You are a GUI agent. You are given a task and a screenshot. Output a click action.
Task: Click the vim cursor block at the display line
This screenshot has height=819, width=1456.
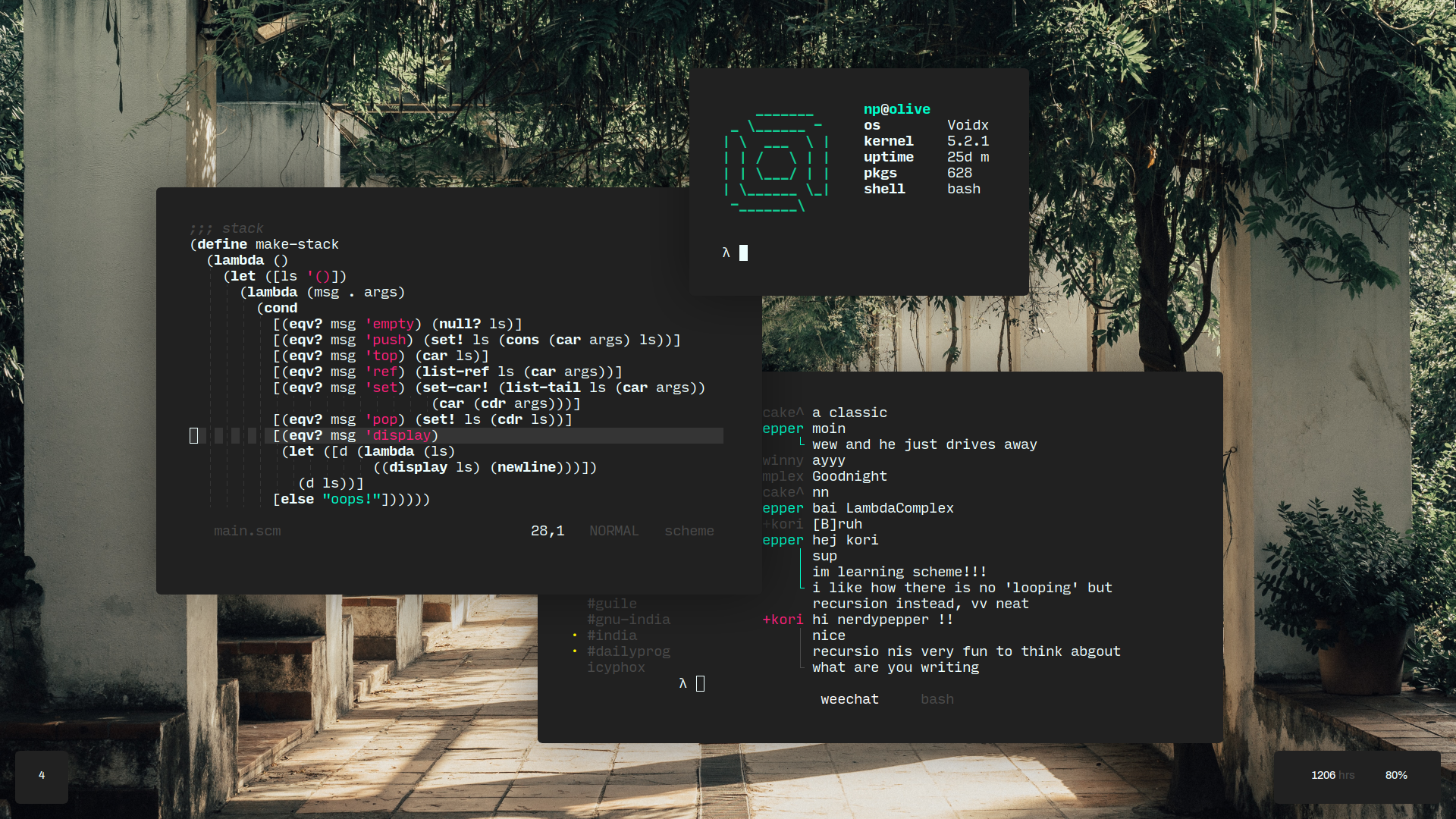193,435
